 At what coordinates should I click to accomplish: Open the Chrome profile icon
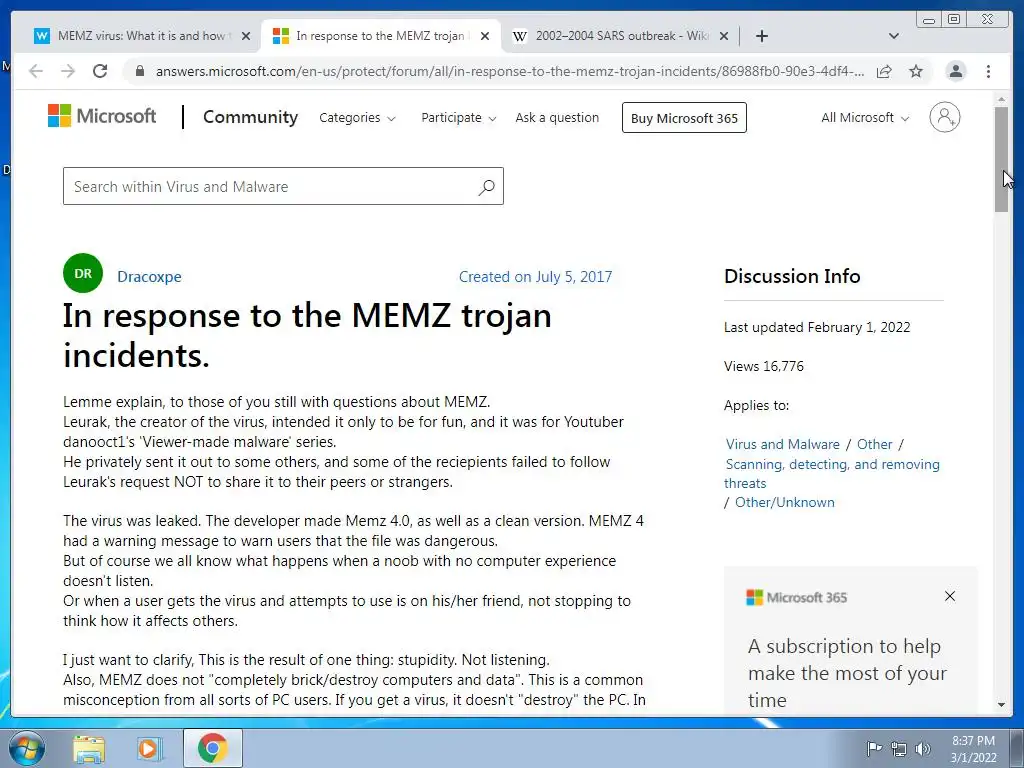point(955,71)
